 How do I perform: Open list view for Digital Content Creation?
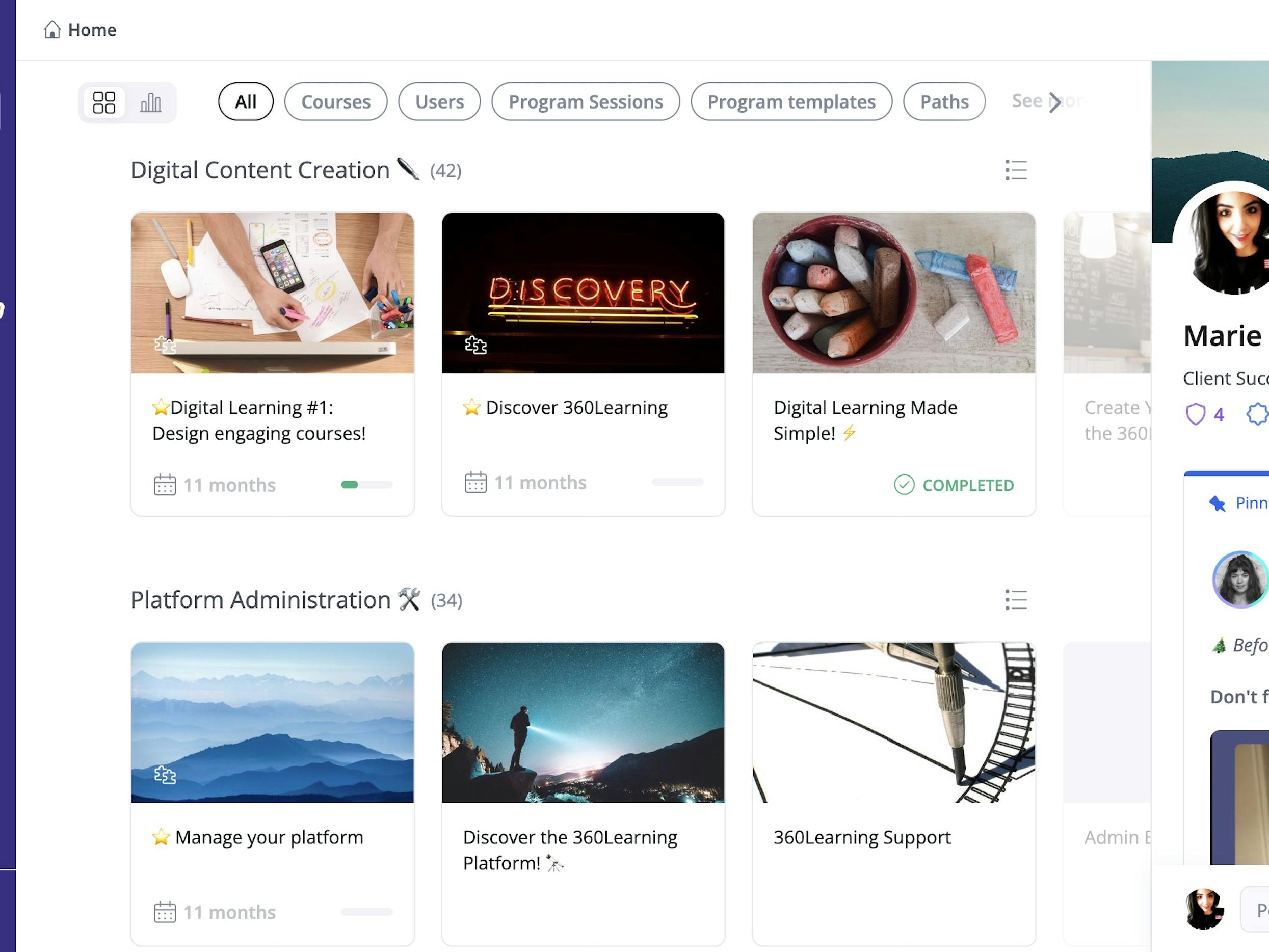(1015, 170)
